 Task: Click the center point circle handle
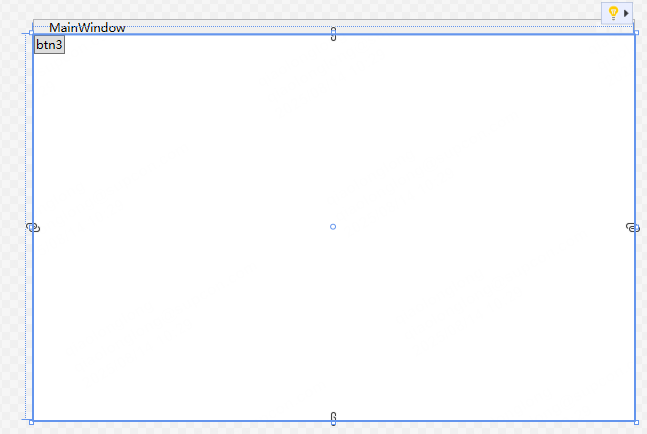coord(333,226)
